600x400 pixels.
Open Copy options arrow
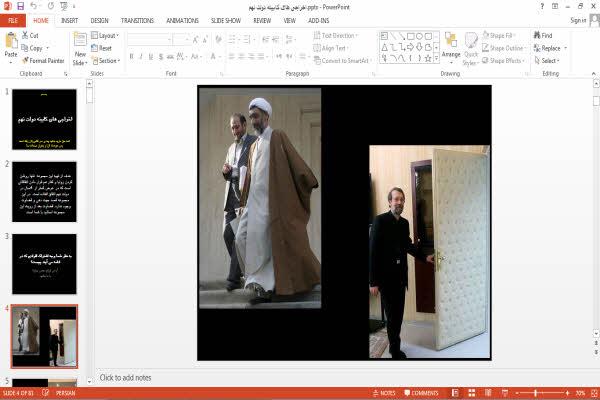point(48,48)
